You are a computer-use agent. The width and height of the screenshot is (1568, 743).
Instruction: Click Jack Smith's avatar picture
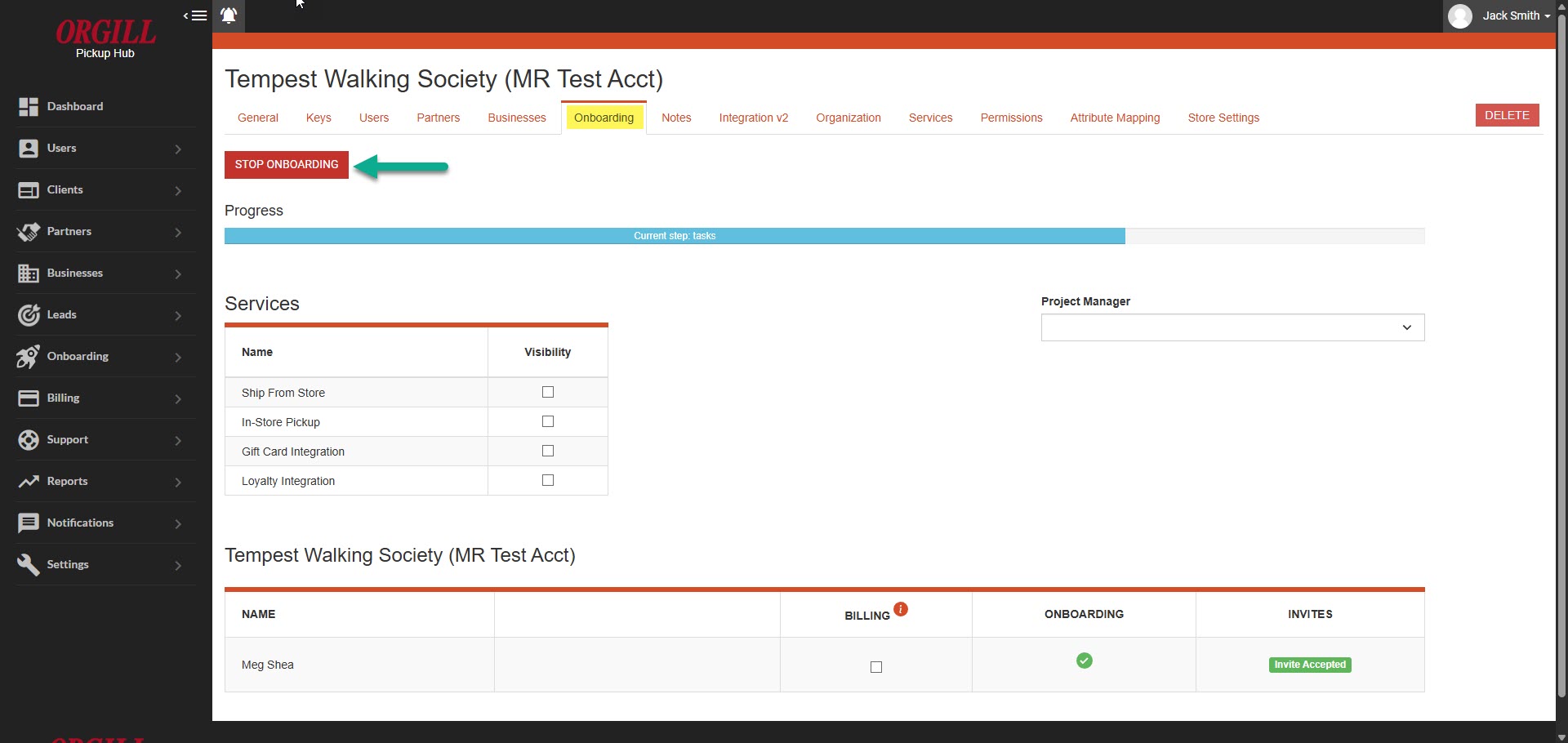tap(1460, 16)
